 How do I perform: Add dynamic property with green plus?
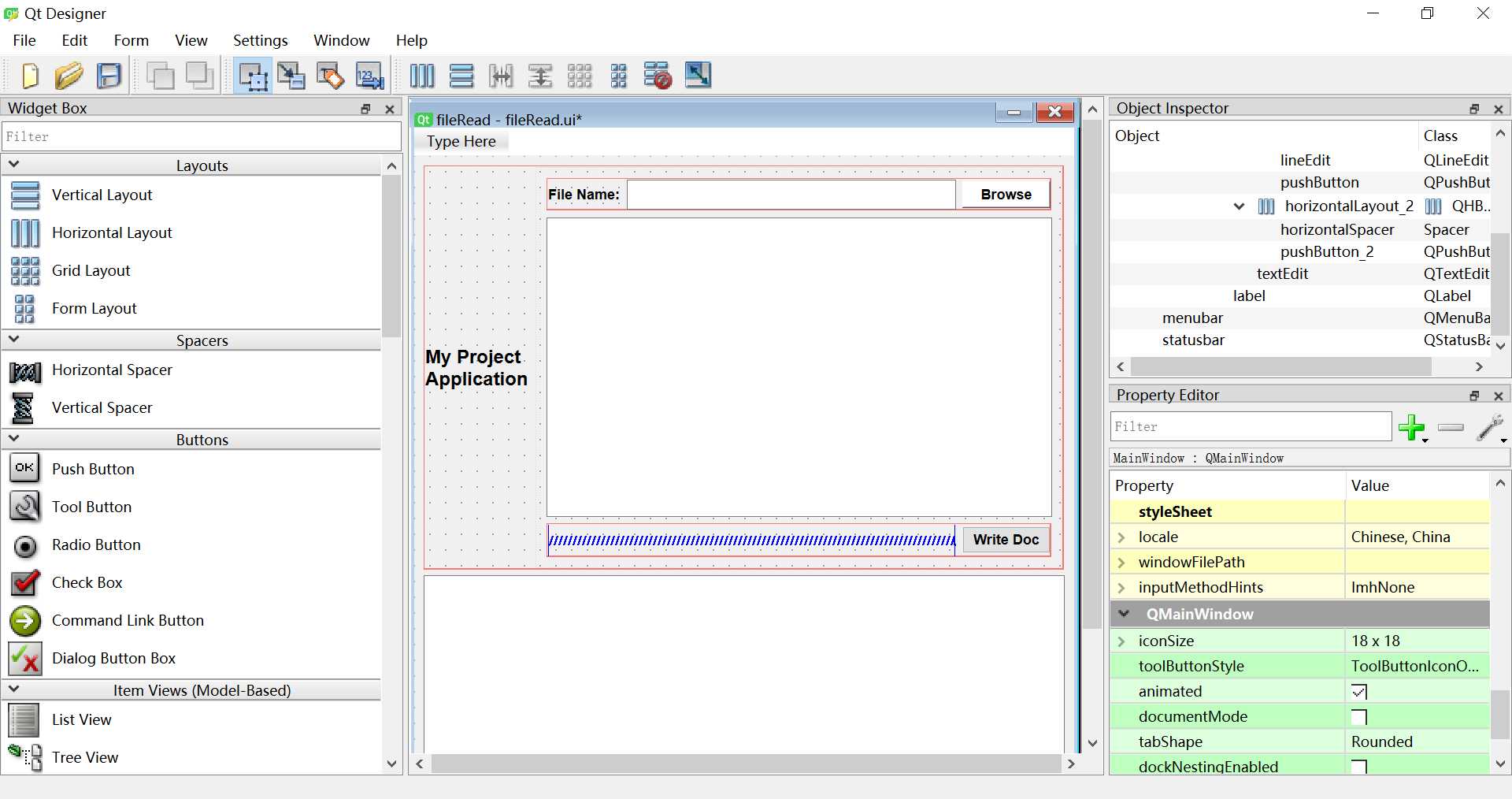[x=1411, y=428]
